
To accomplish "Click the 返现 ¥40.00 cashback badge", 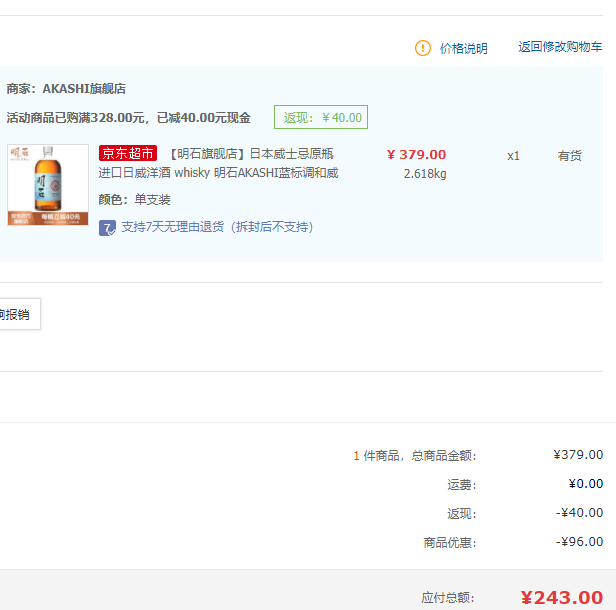I will coord(321,117).
